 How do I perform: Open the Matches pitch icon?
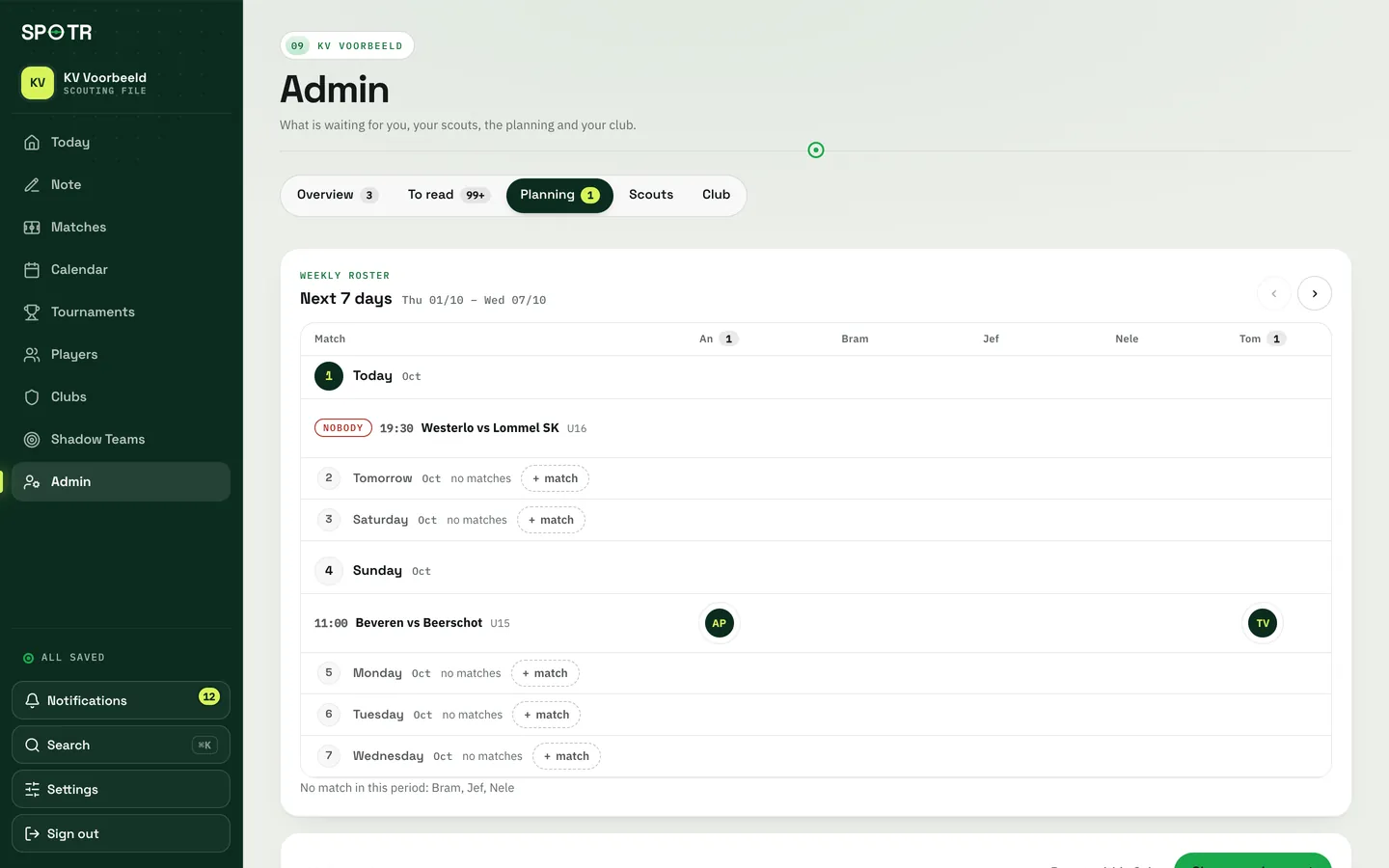[32, 228]
